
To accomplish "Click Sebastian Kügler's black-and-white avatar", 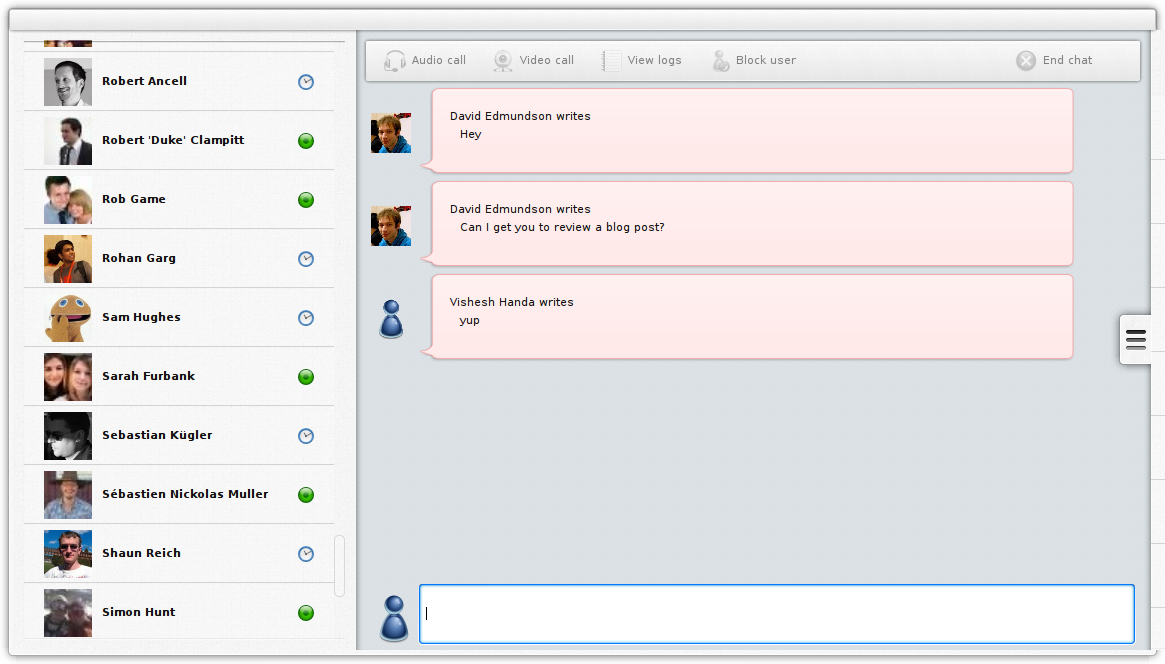I will coord(68,436).
